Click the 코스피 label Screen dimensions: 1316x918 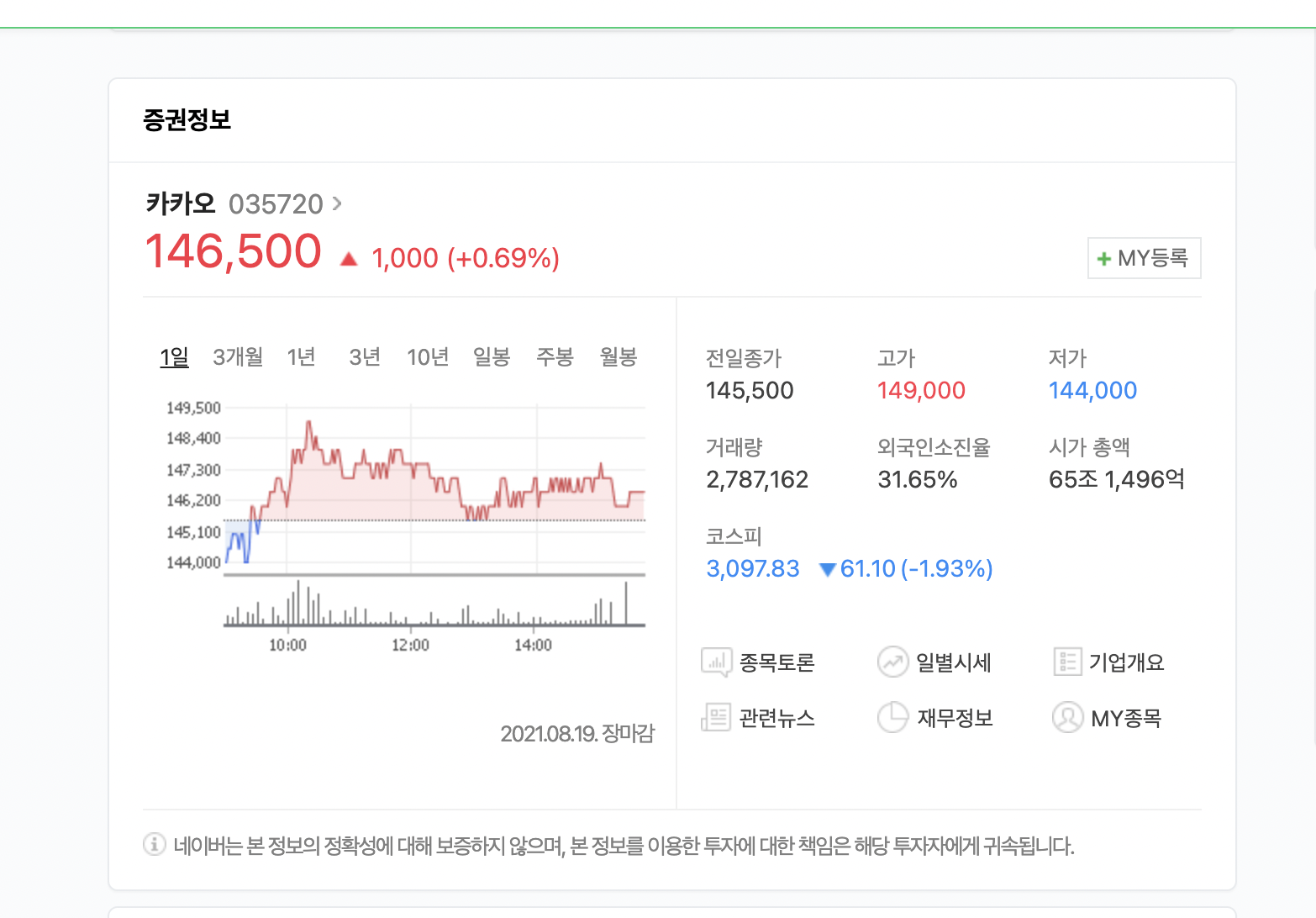734,535
